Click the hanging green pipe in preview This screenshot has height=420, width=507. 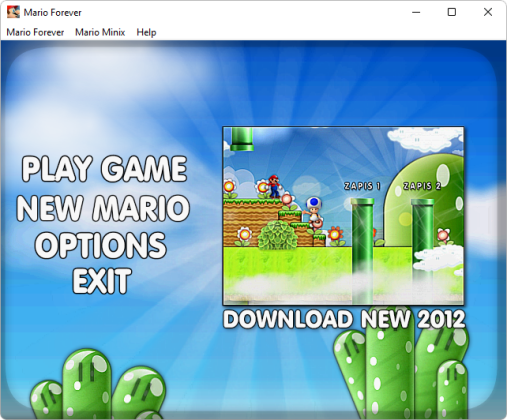tap(242, 139)
